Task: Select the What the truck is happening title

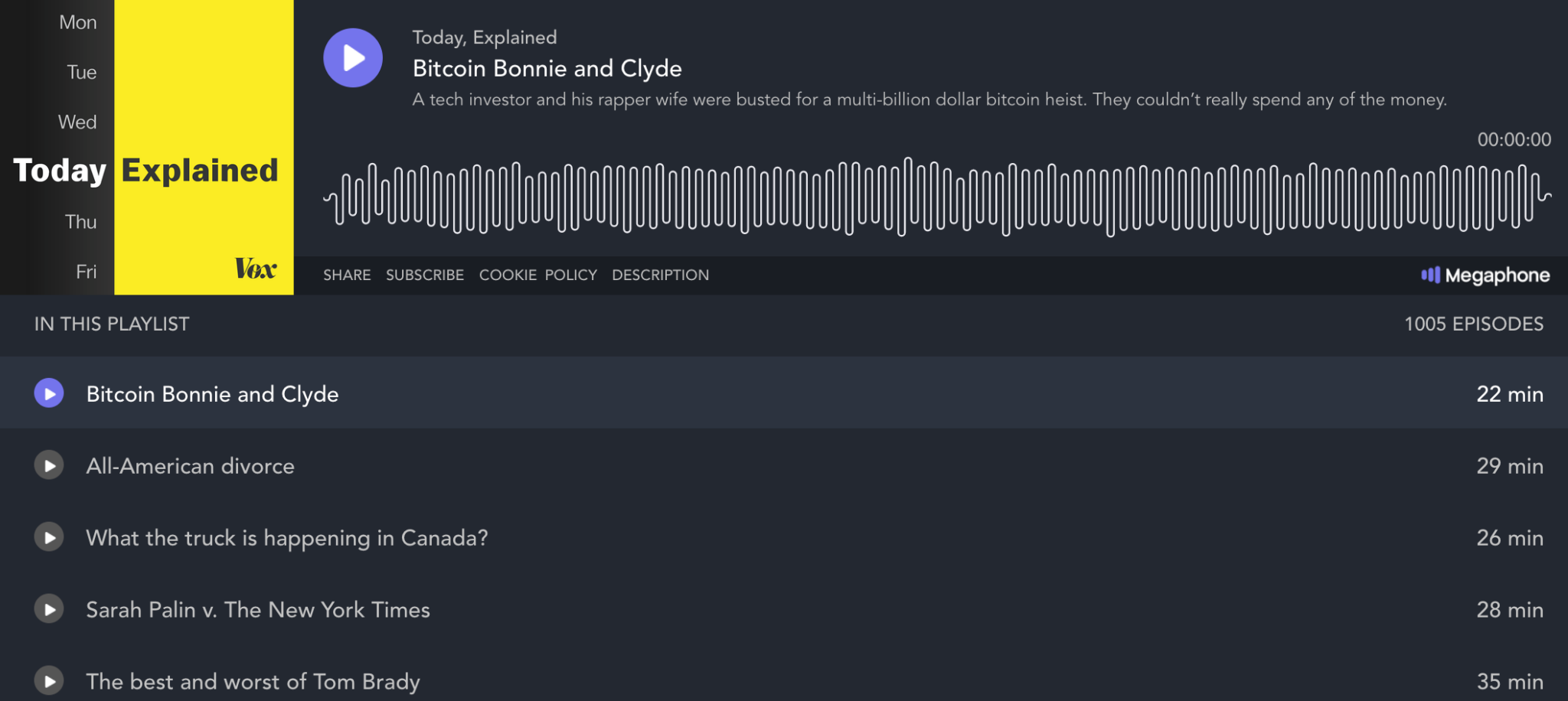Action: (286, 538)
